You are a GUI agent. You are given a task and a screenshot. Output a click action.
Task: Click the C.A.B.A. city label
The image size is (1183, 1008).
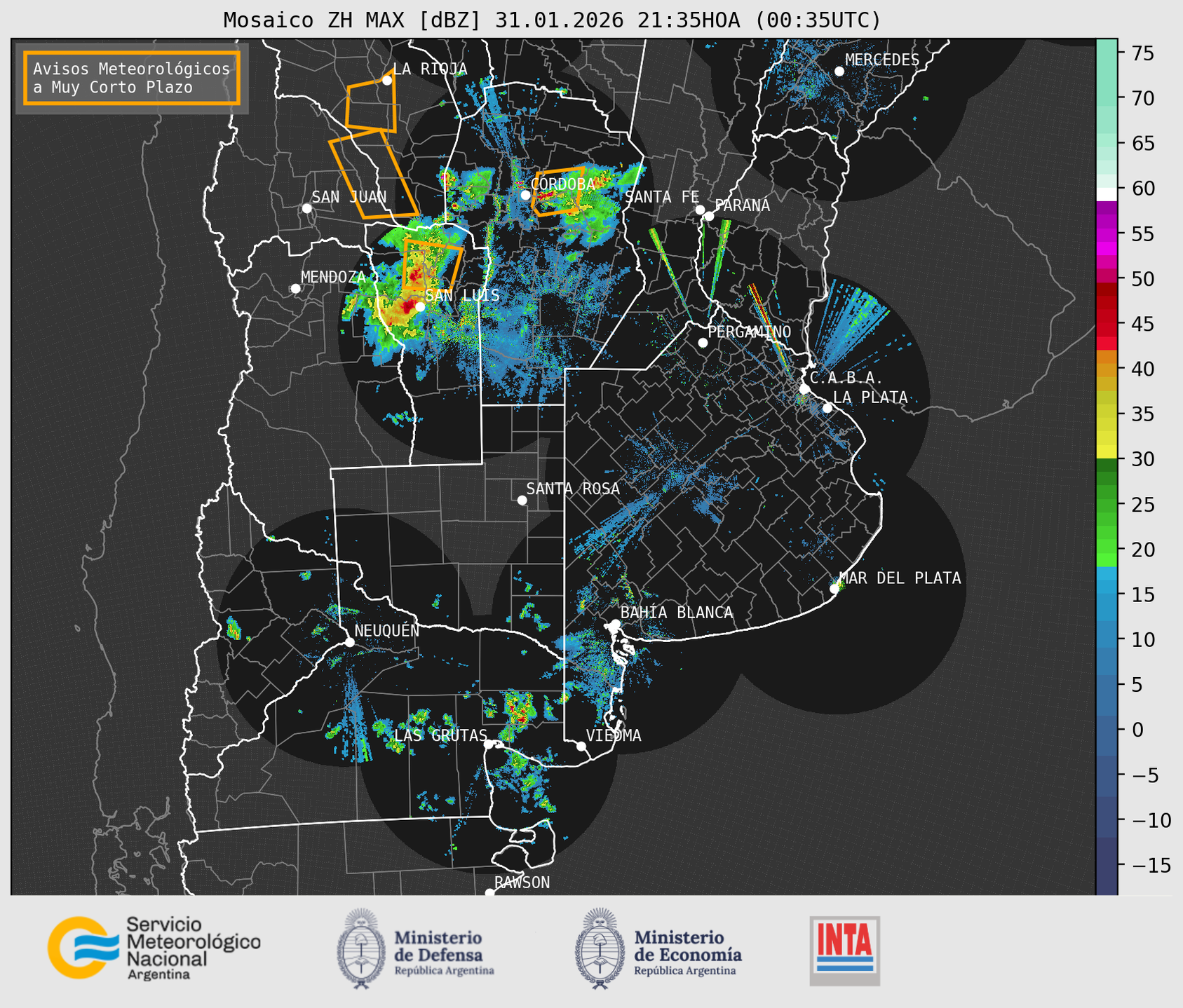846,378
